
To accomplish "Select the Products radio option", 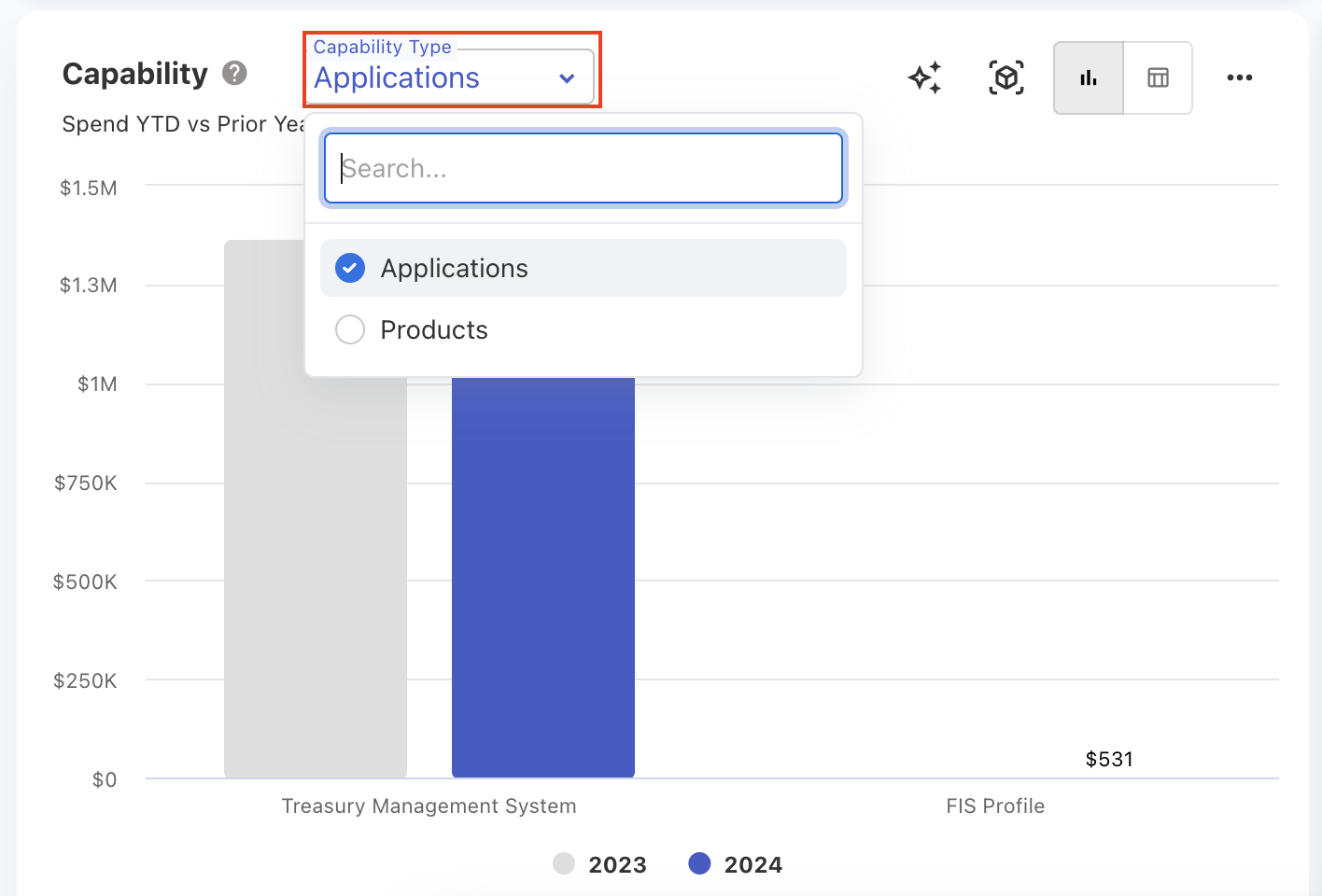I will (350, 329).
